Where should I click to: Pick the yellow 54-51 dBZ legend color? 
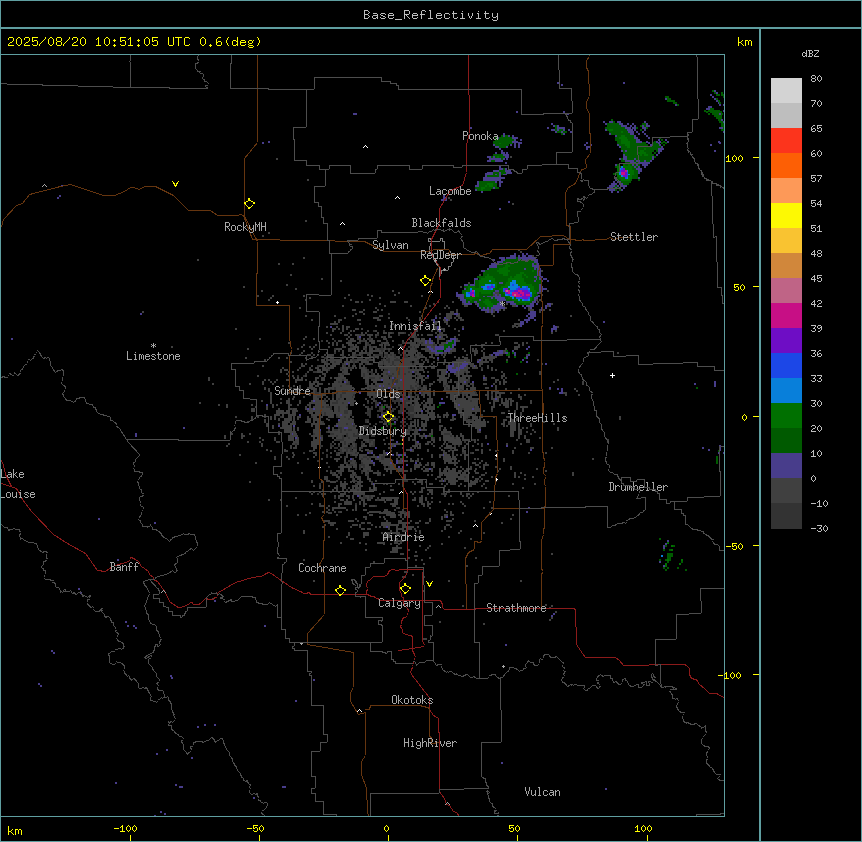click(x=786, y=215)
